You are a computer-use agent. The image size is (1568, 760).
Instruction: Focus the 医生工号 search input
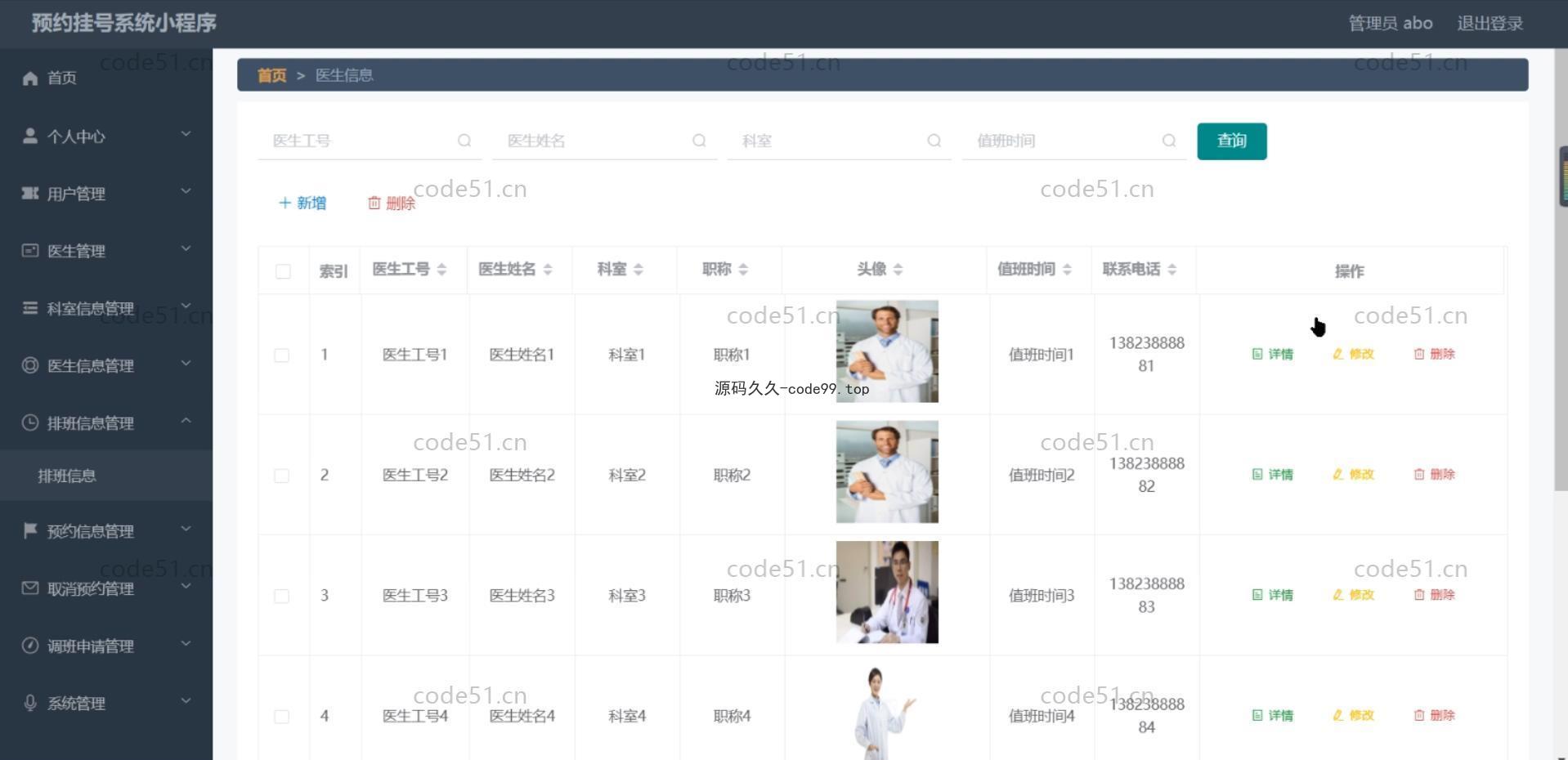[x=370, y=141]
